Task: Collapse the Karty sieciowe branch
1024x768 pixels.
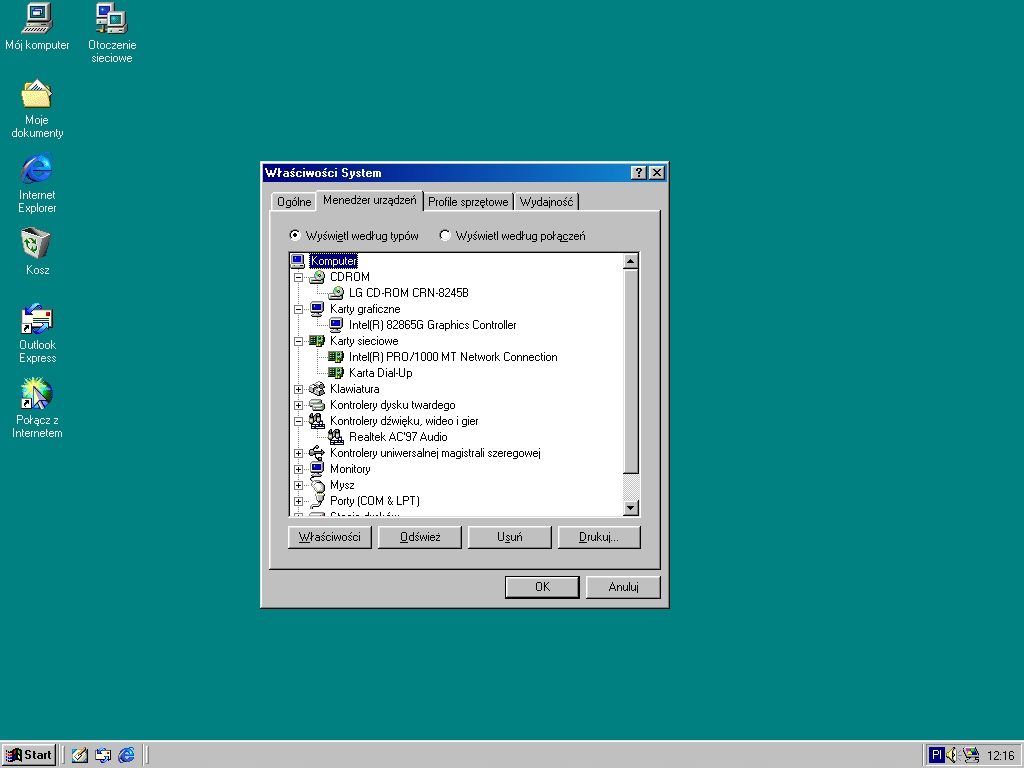Action: [298, 342]
